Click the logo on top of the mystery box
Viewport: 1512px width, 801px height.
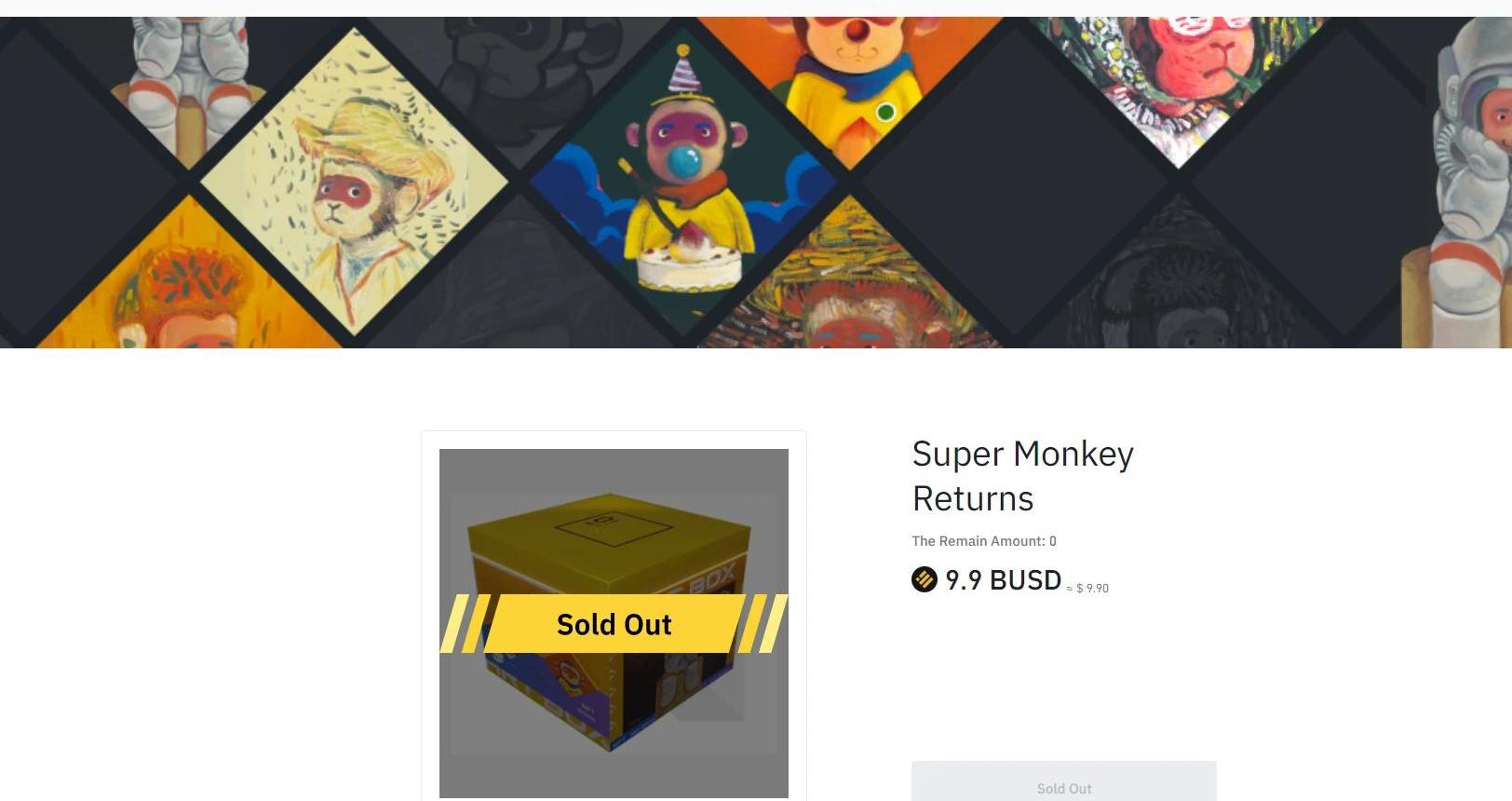pos(613,527)
